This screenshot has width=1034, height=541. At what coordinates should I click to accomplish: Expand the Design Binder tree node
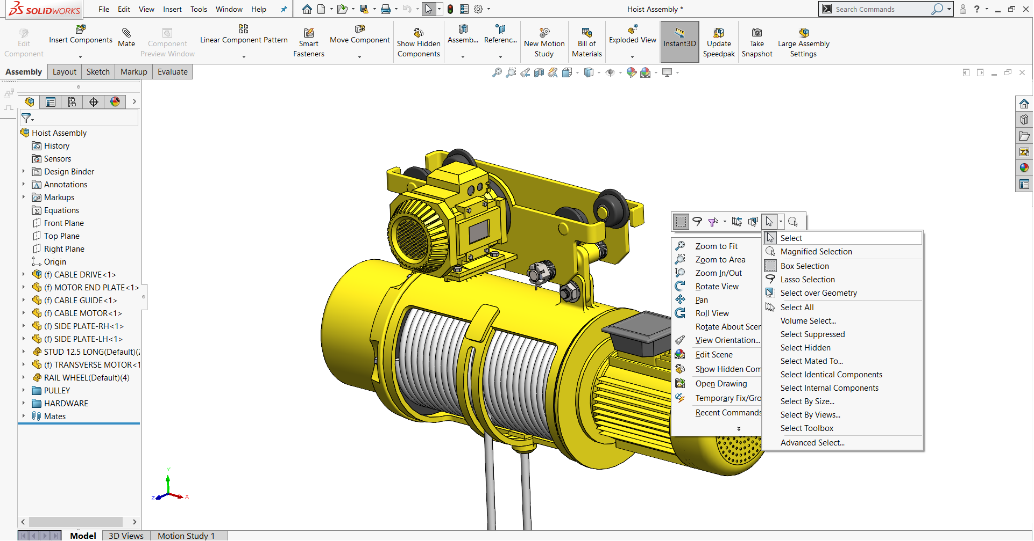coord(24,172)
